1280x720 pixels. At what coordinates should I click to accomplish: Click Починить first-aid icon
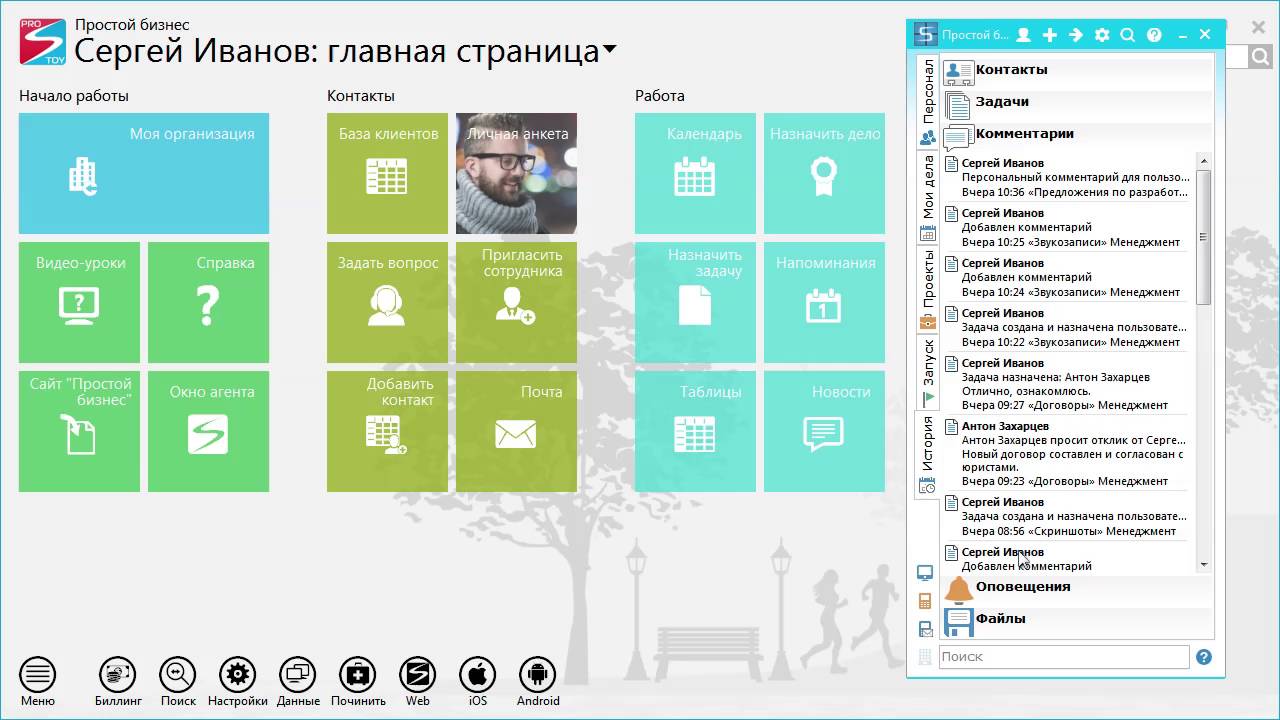coord(358,675)
